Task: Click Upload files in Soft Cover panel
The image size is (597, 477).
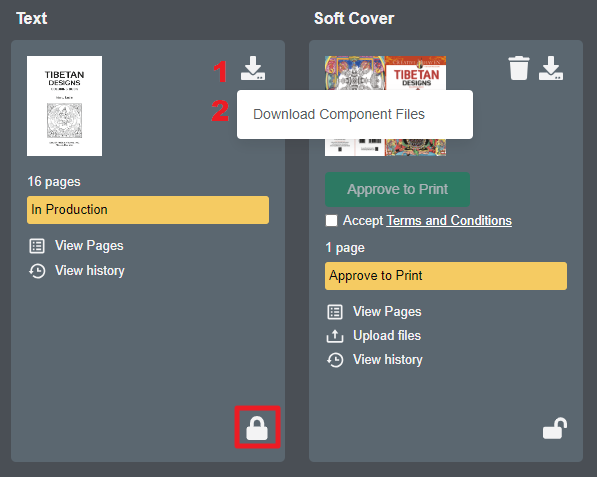Action: tap(387, 336)
